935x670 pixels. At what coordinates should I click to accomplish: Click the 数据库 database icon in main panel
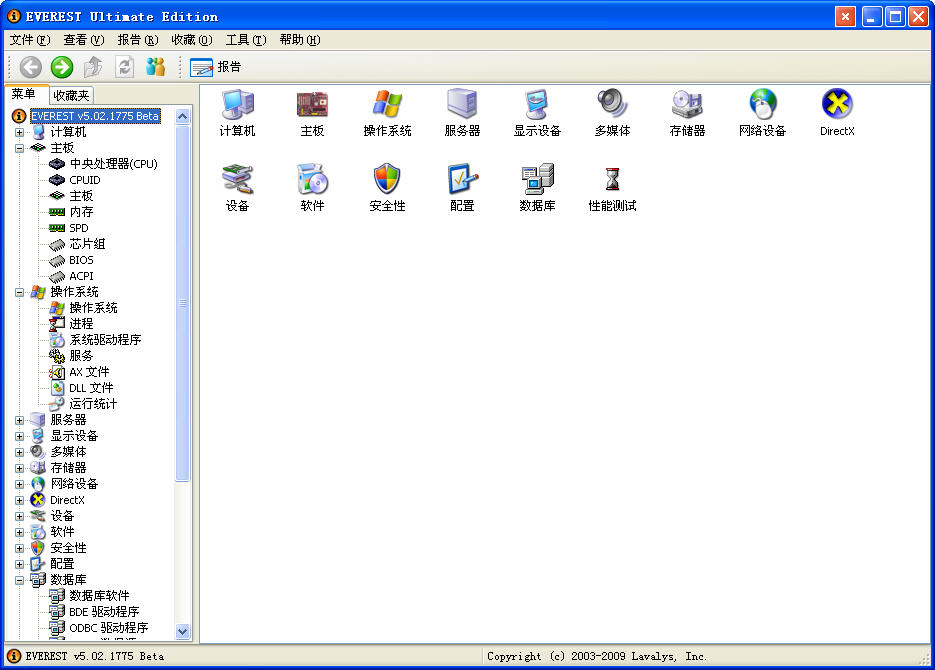click(537, 180)
